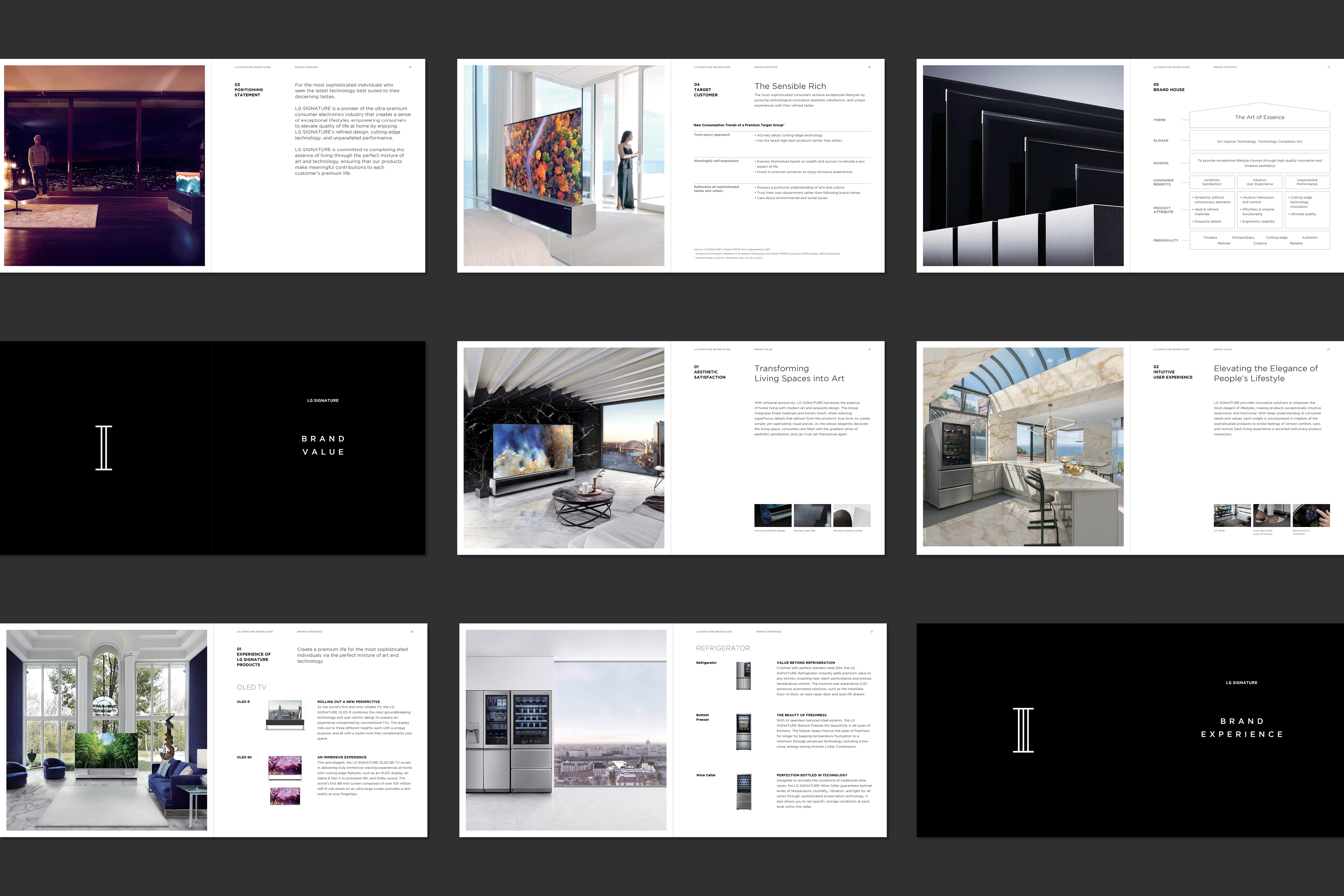This screenshot has height=896, width=1344.
Task: Click 'Elevating the Elegance' headline
Action: pyautogui.click(x=1266, y=374)
